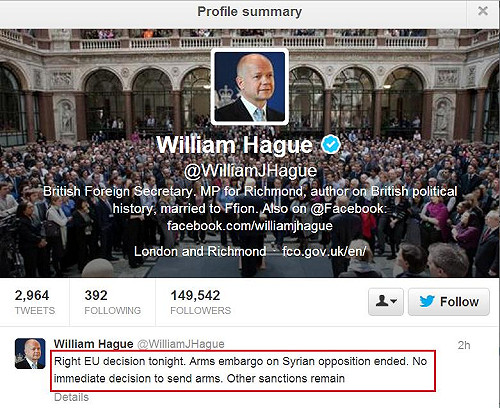Screen dimensions: 500x408
Task: Open the 2h tweet timestamp
Action: click(464, 345)
